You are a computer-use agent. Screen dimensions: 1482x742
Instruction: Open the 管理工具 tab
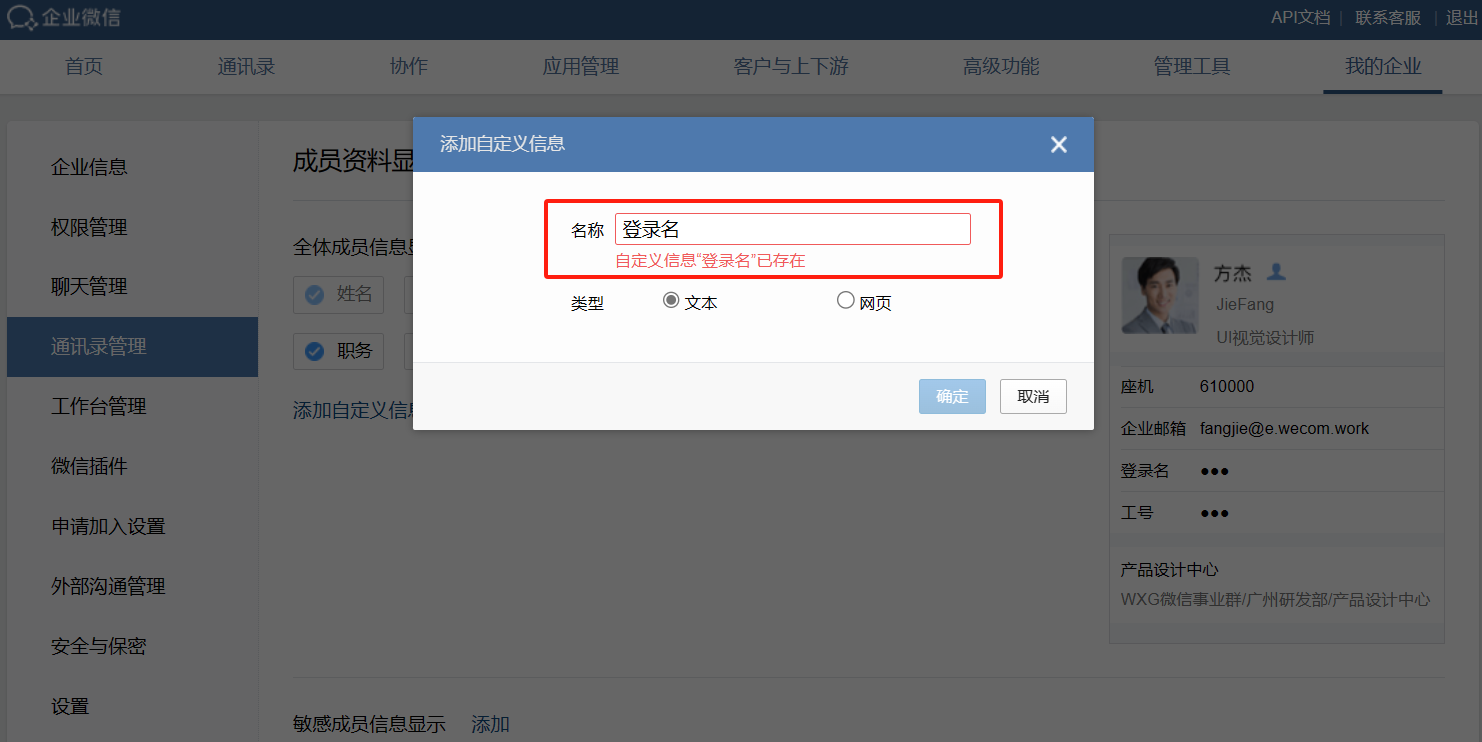click(1192, 67)
